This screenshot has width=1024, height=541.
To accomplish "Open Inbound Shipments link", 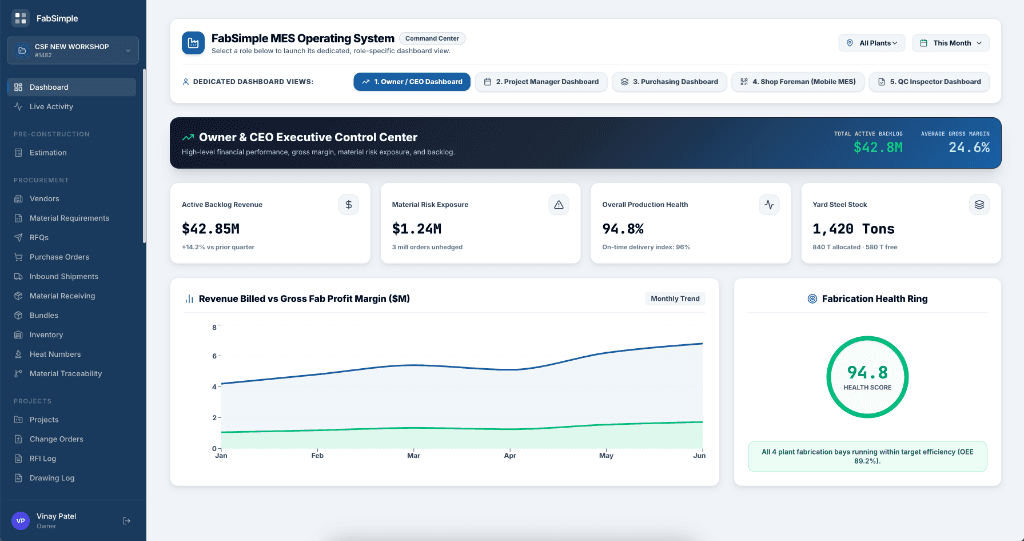I will pos(72,276).
